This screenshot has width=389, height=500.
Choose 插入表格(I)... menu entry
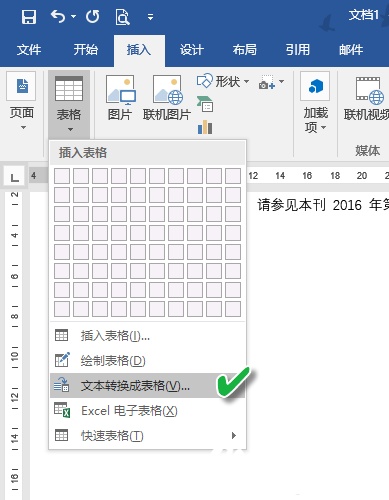(x=148, y=336)
